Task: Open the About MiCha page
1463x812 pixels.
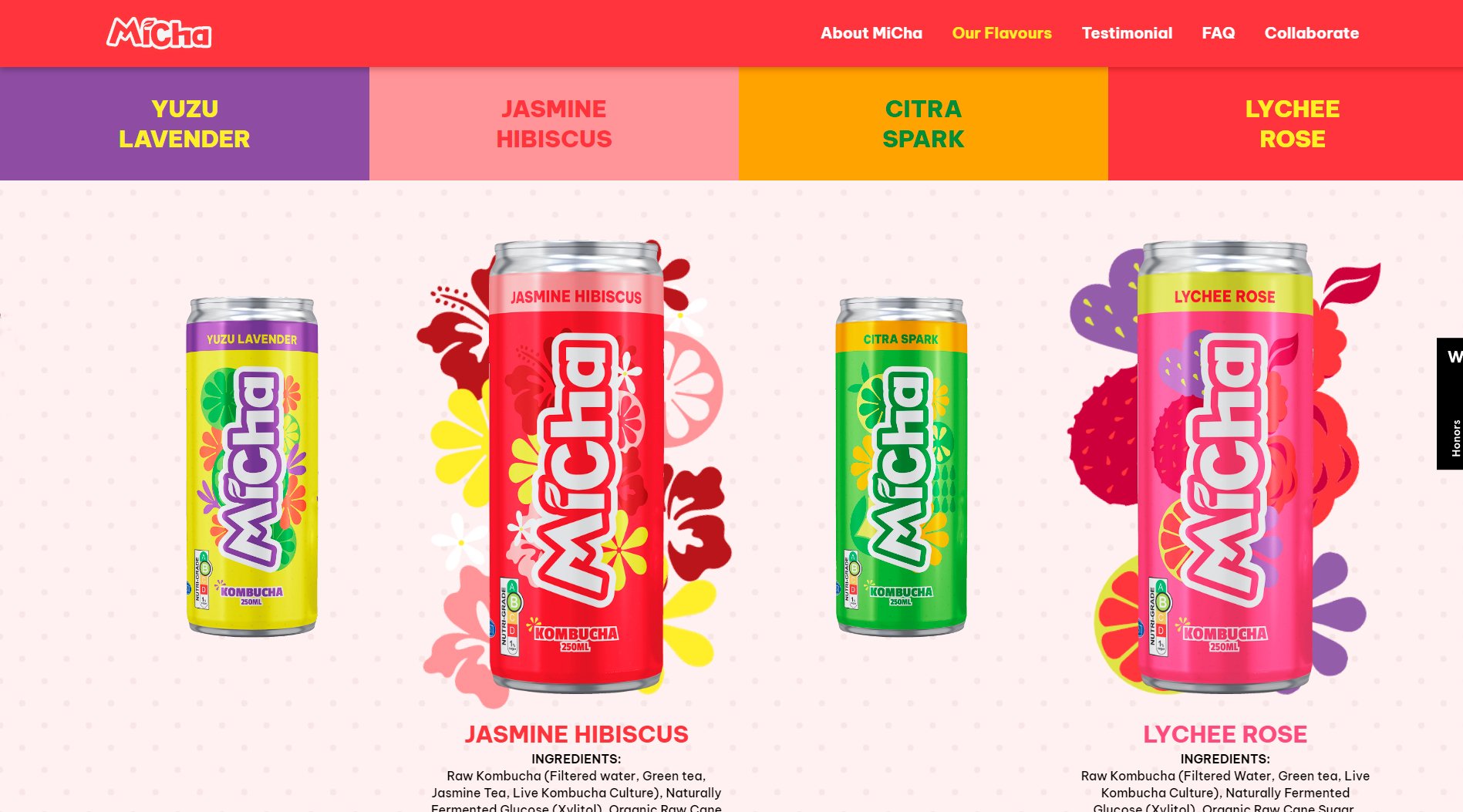Action: [871, 33]
